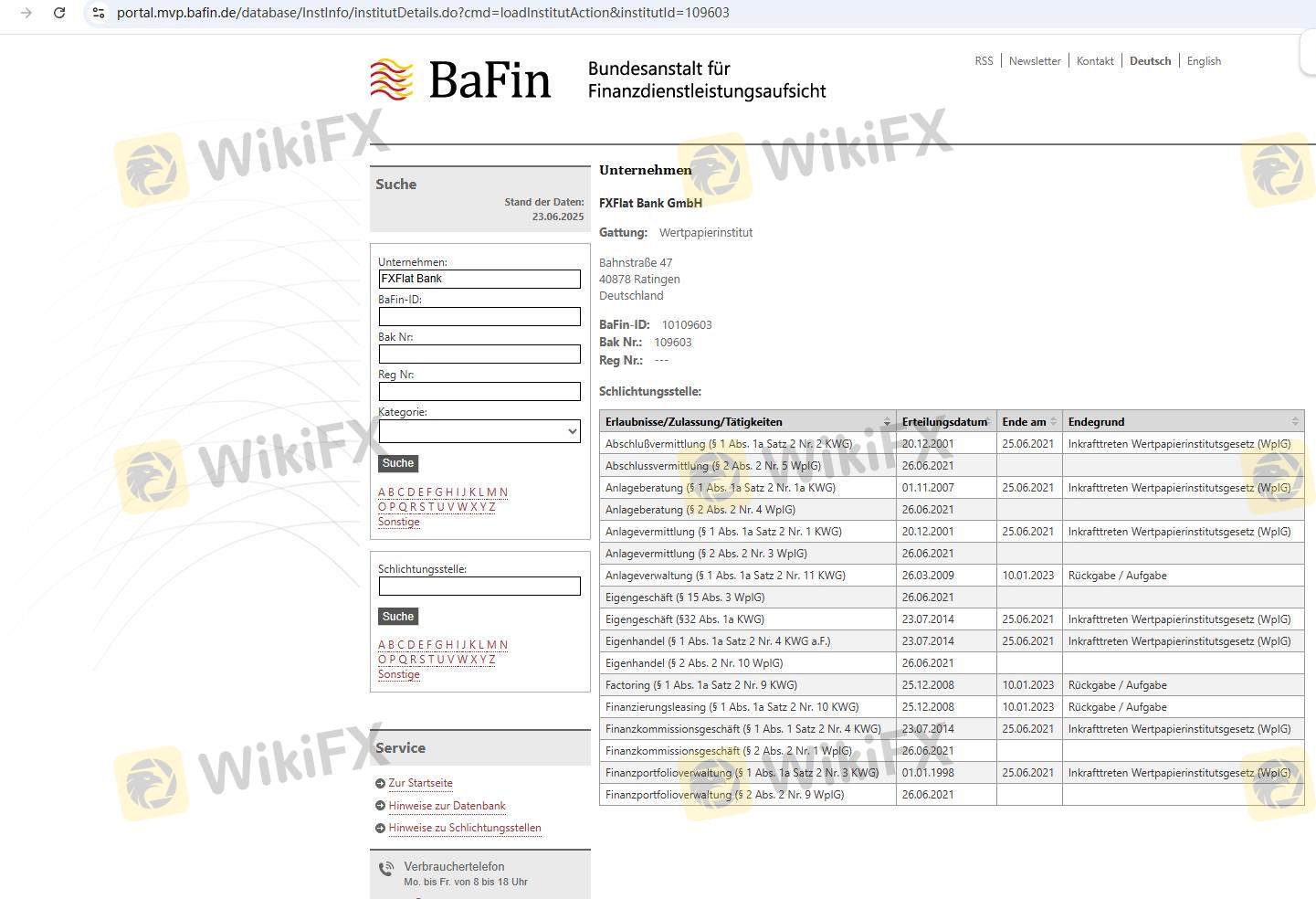Viewport: 1316px width, 899px height.
Task: Open the RSS feed link
Action: pyautogui.click(x=984, y=61)
